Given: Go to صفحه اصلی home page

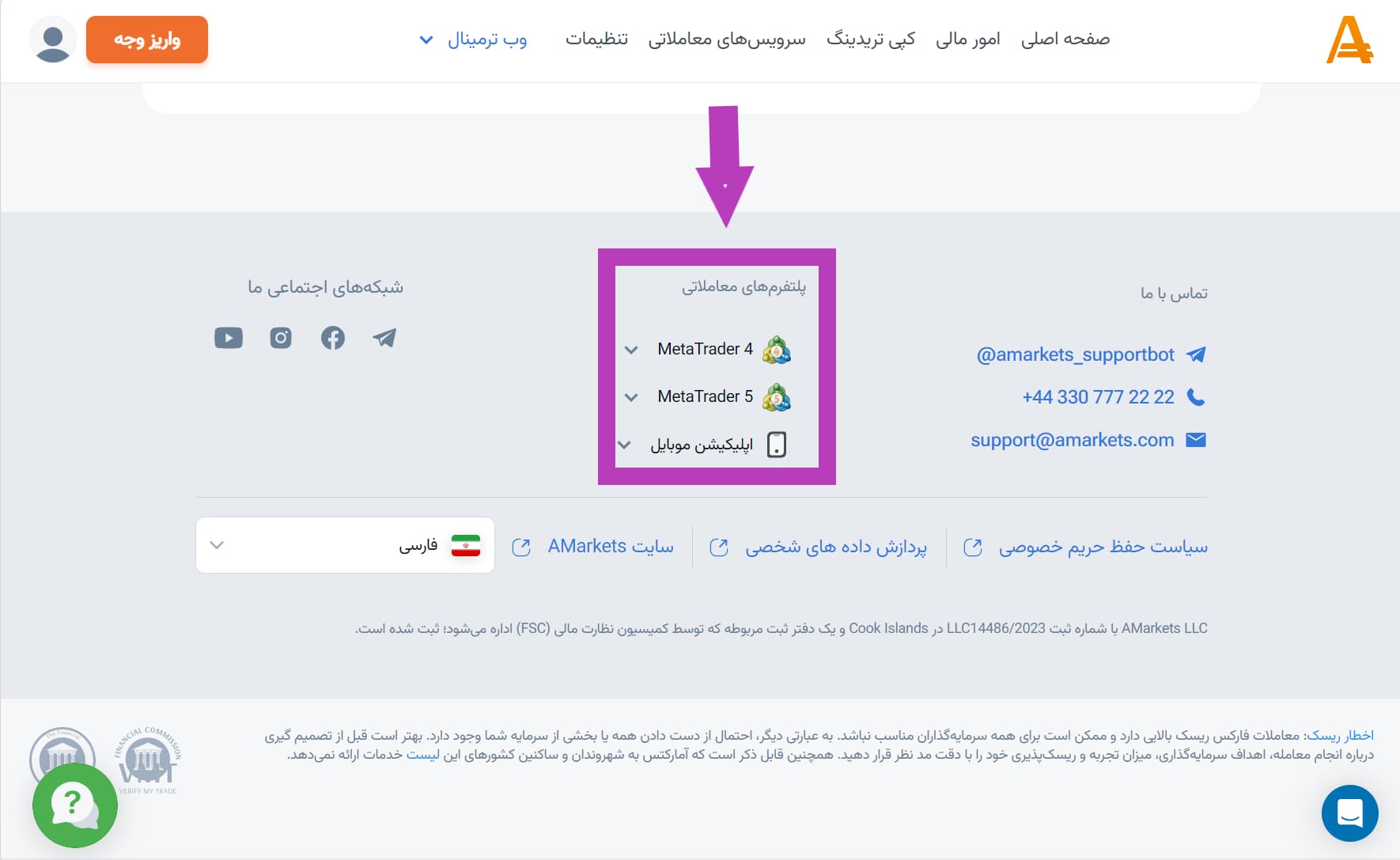Looking at the screenshot, I should point(1065,39).
